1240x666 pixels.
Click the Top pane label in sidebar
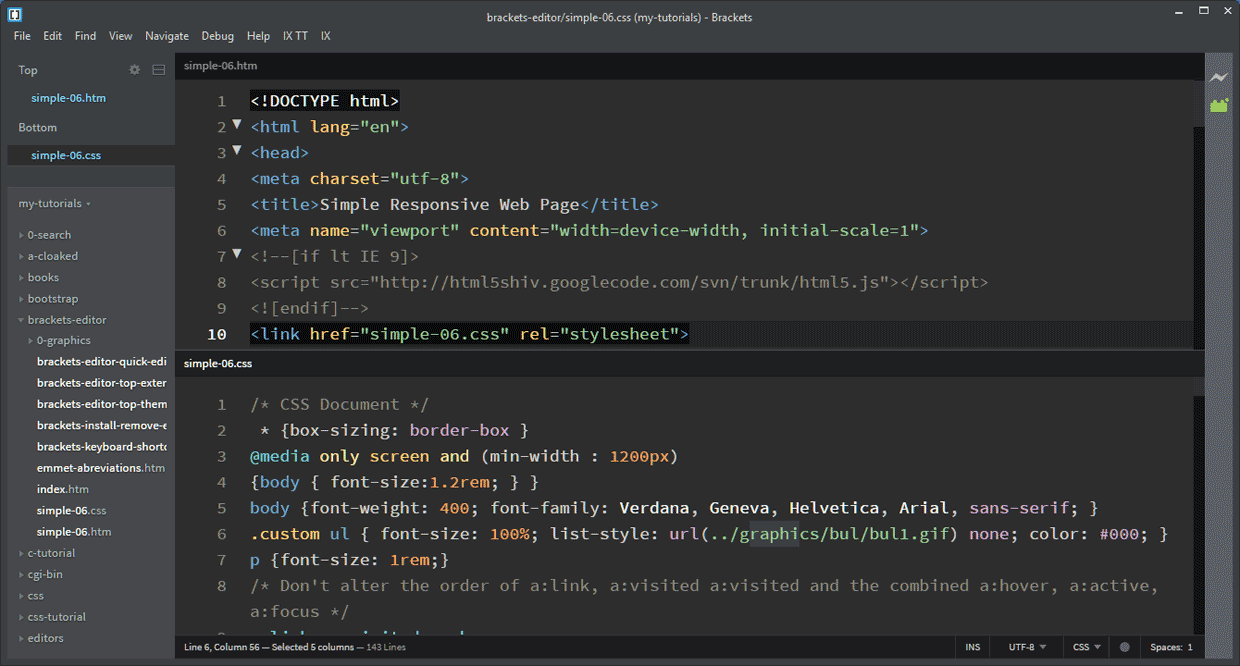coord(28,70)
